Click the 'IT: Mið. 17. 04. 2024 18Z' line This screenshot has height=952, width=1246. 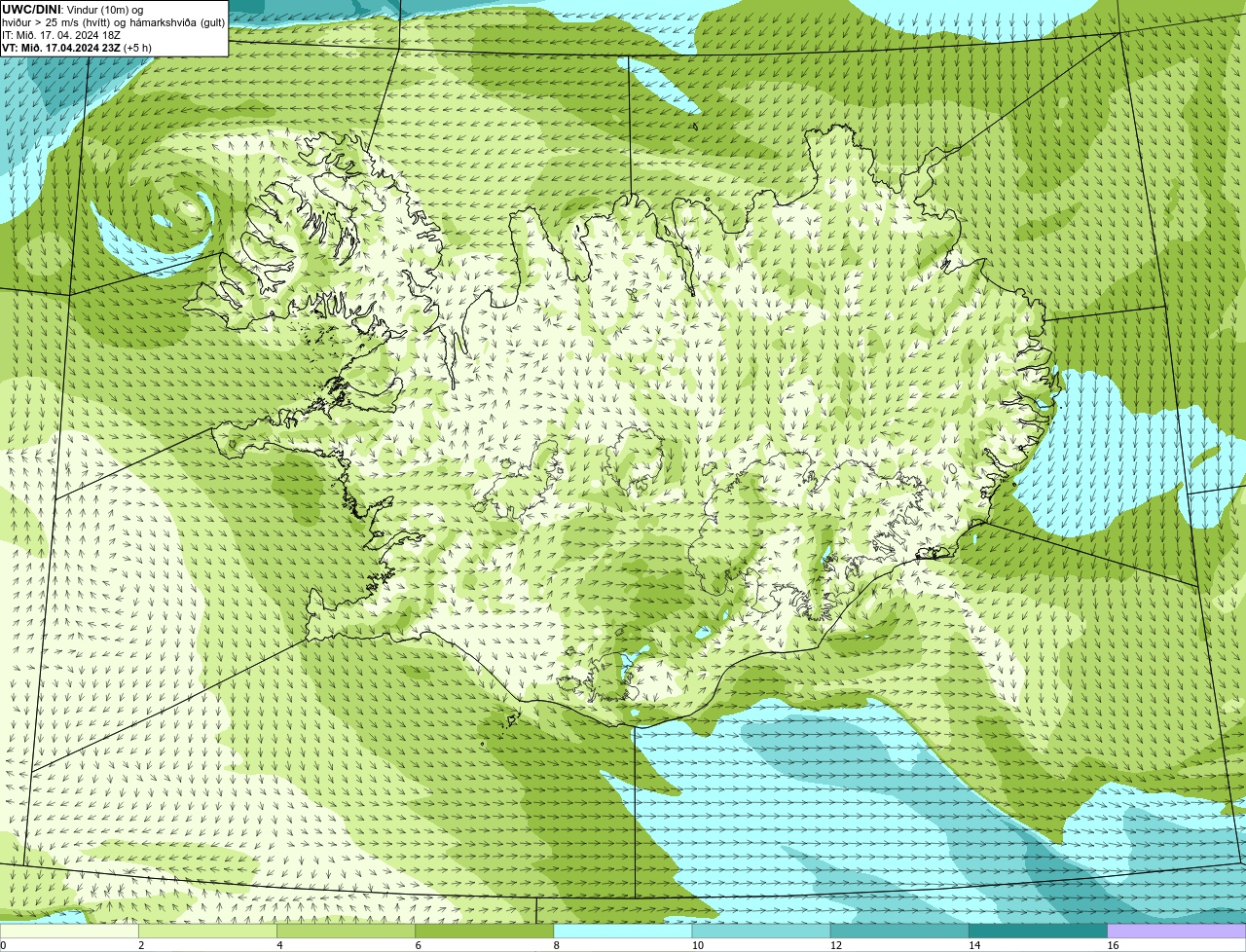coord(61,35)
